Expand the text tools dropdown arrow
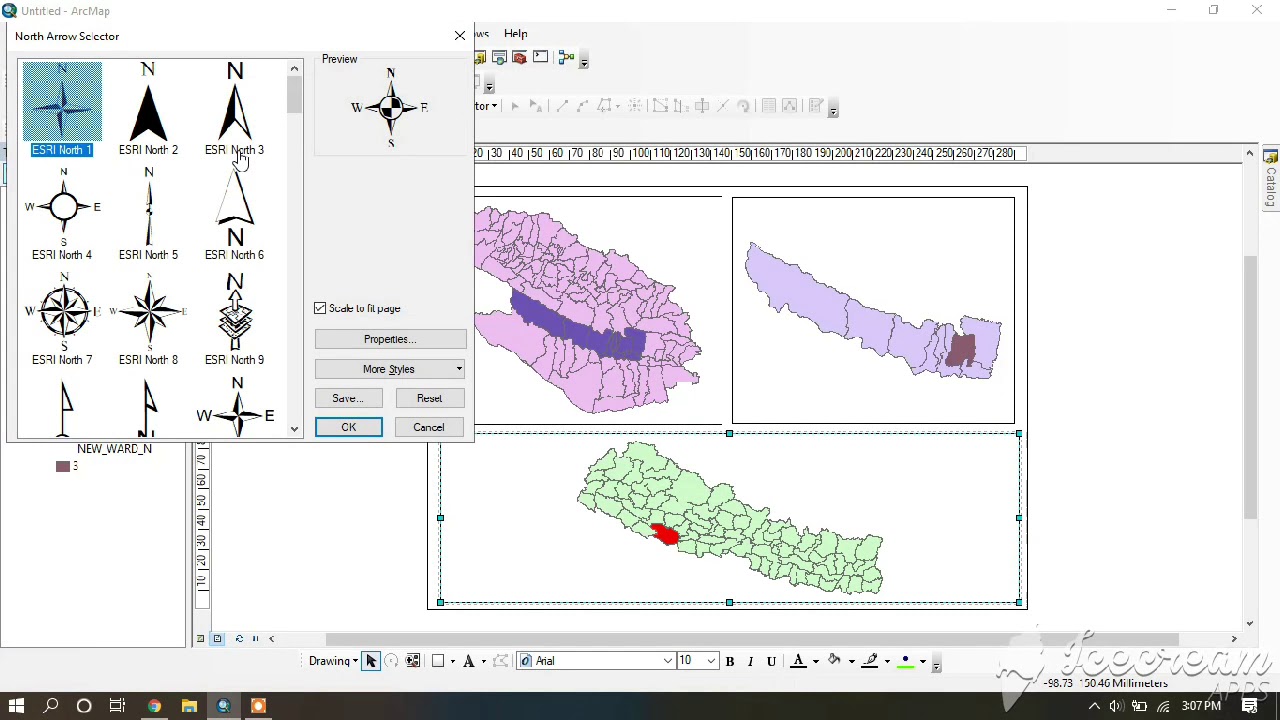The width and height of the screenshot is (1280, 720). 483,661
